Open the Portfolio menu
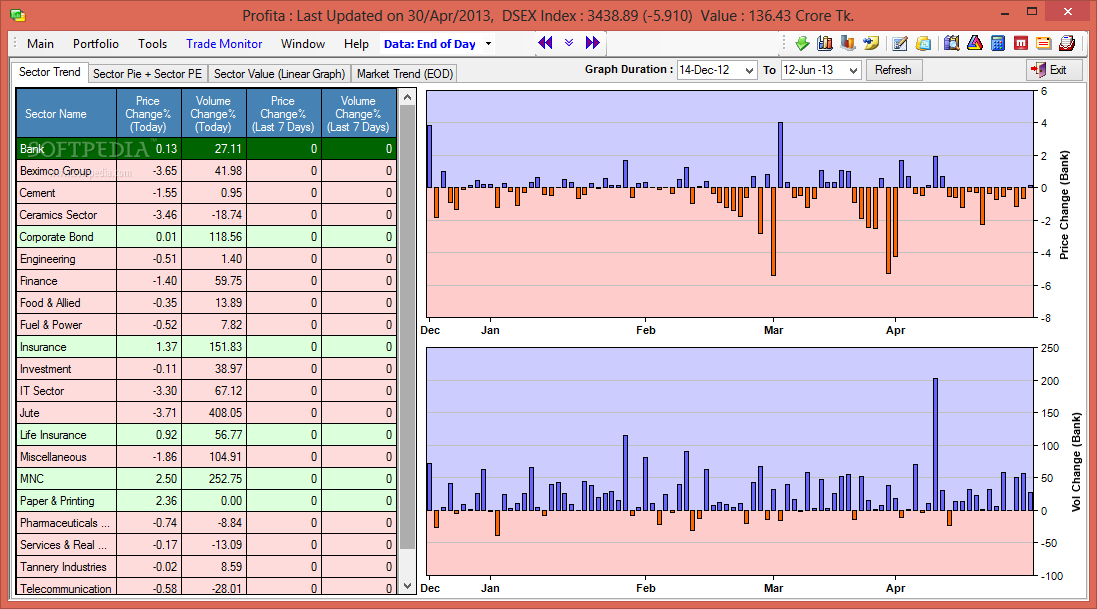This screenshot has height=609, width=1097. point(96,43)
